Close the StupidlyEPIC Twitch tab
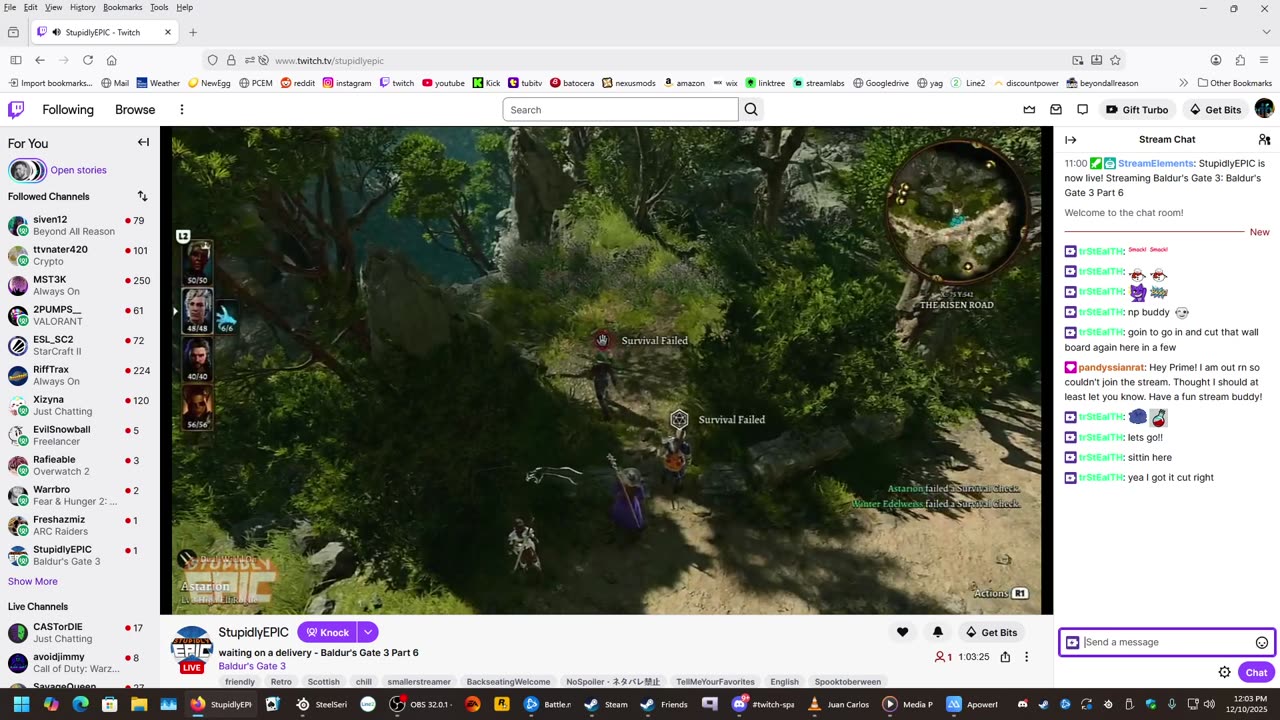The height and width of the screenshot is (720, 1280). [168, 32]
